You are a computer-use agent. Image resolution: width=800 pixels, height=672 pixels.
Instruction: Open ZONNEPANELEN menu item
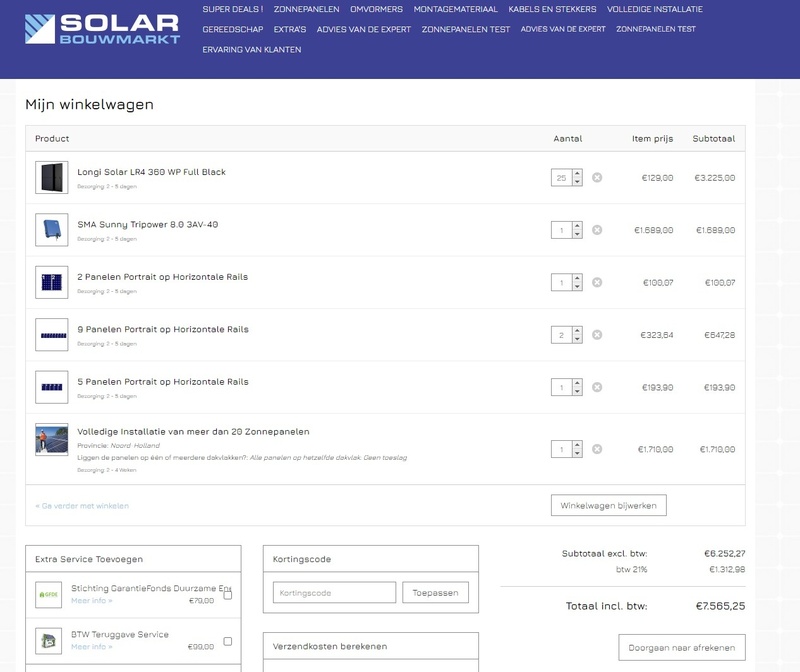306,9
